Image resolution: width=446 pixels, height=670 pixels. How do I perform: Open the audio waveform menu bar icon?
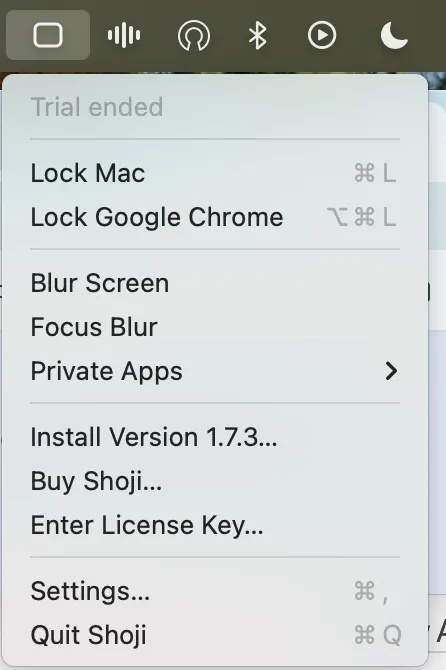click(124, 35)
